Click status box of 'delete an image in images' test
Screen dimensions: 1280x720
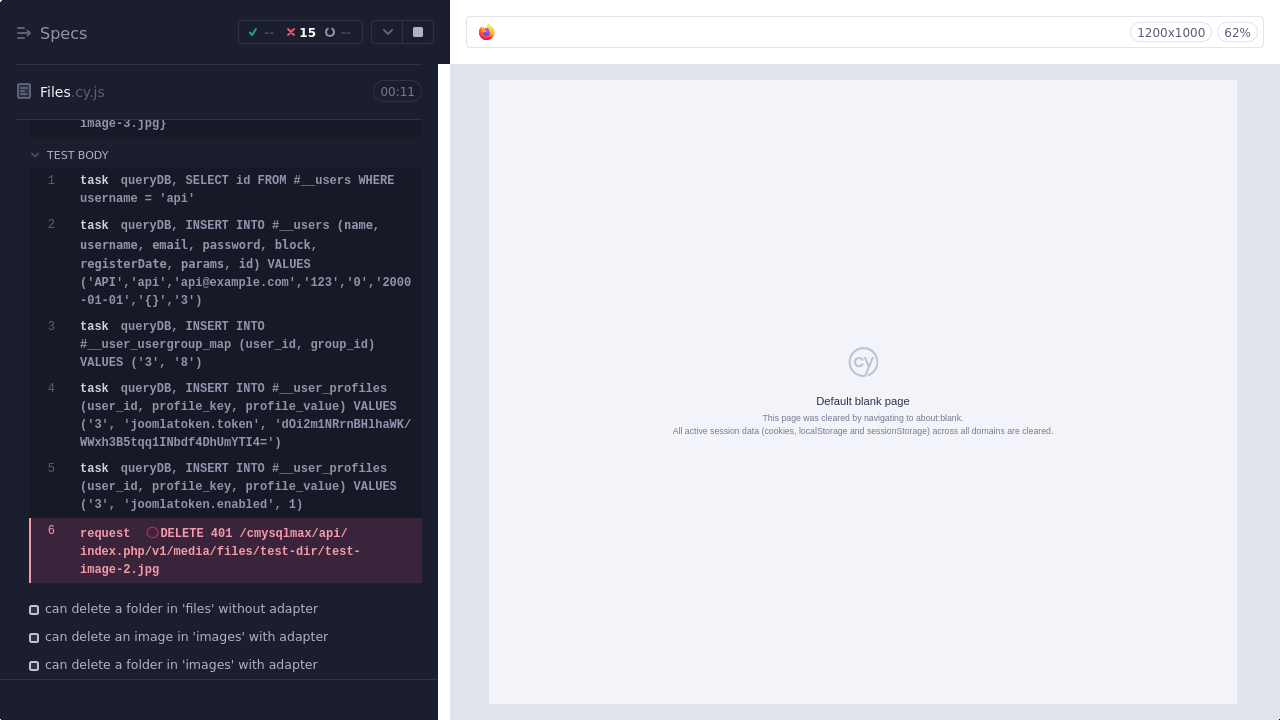[34, 638]
